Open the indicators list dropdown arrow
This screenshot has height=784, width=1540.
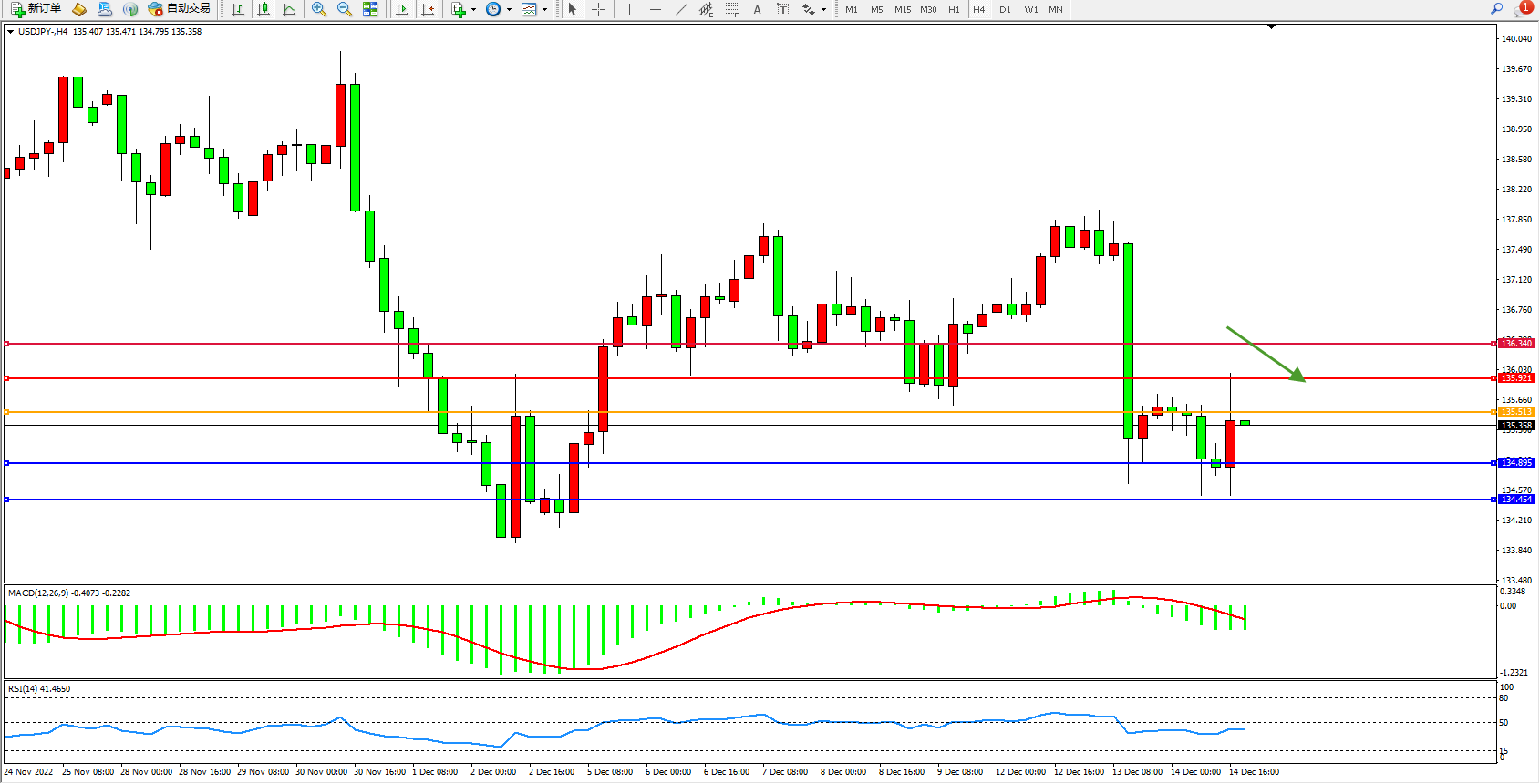point(473,9)
